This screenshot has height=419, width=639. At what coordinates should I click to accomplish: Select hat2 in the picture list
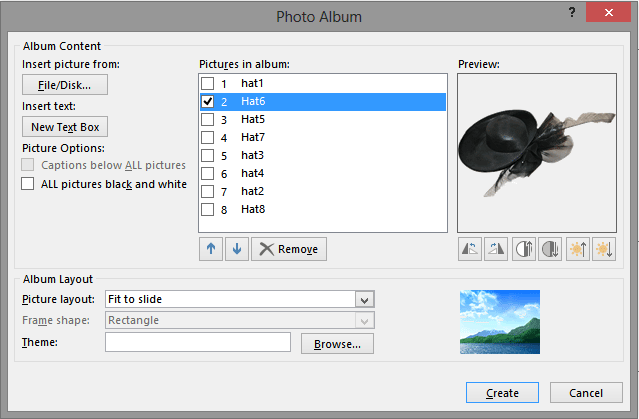(x=323, y=191)
